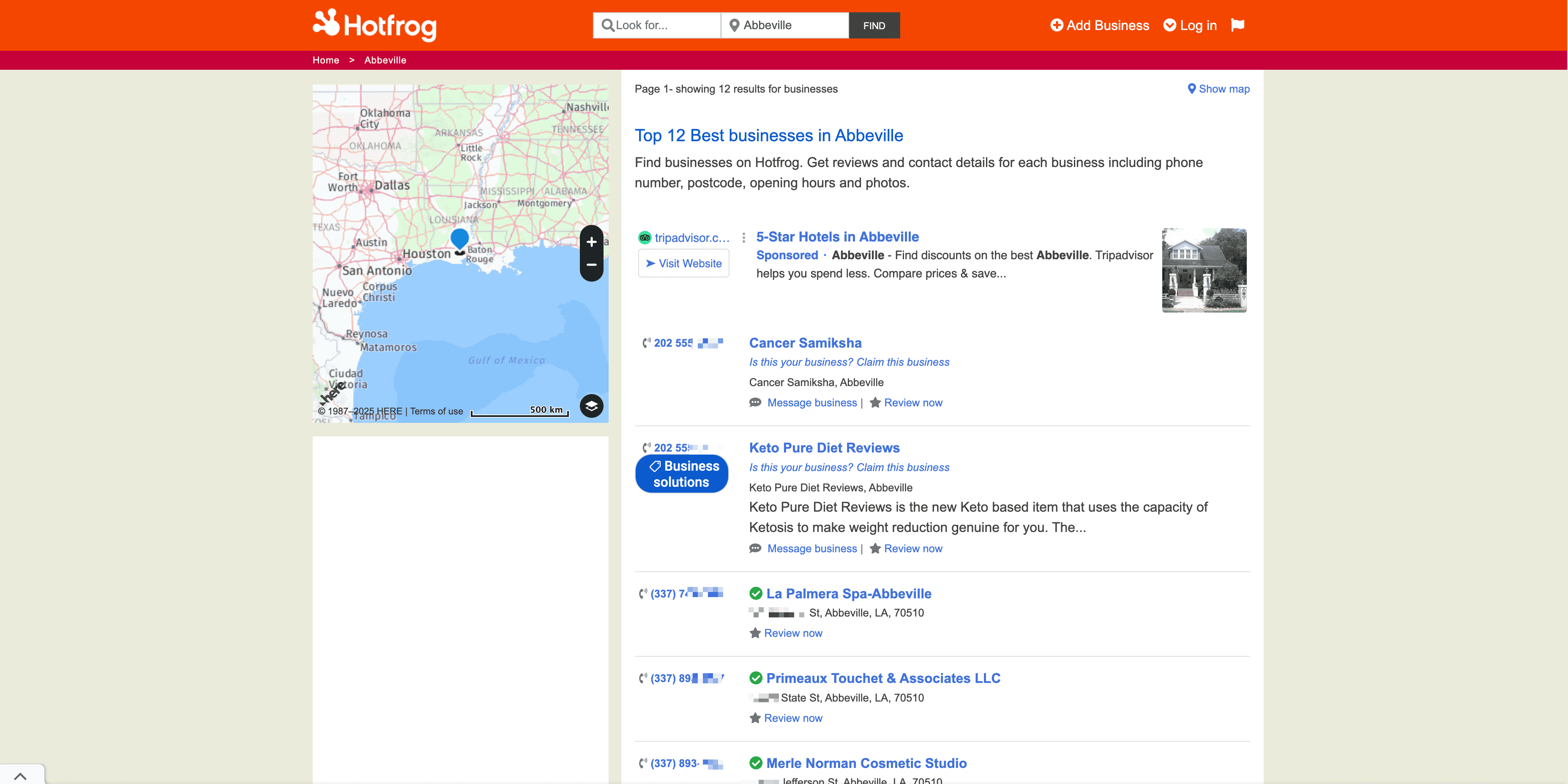This screenshot has height=784, width=1568.
Task: Go to the Home breadcrumb
Action: click(x=326, y=60)
